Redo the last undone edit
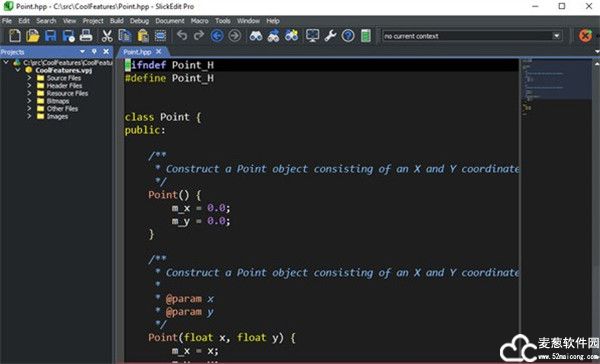The image size is (600, 364). coord(199,36)
